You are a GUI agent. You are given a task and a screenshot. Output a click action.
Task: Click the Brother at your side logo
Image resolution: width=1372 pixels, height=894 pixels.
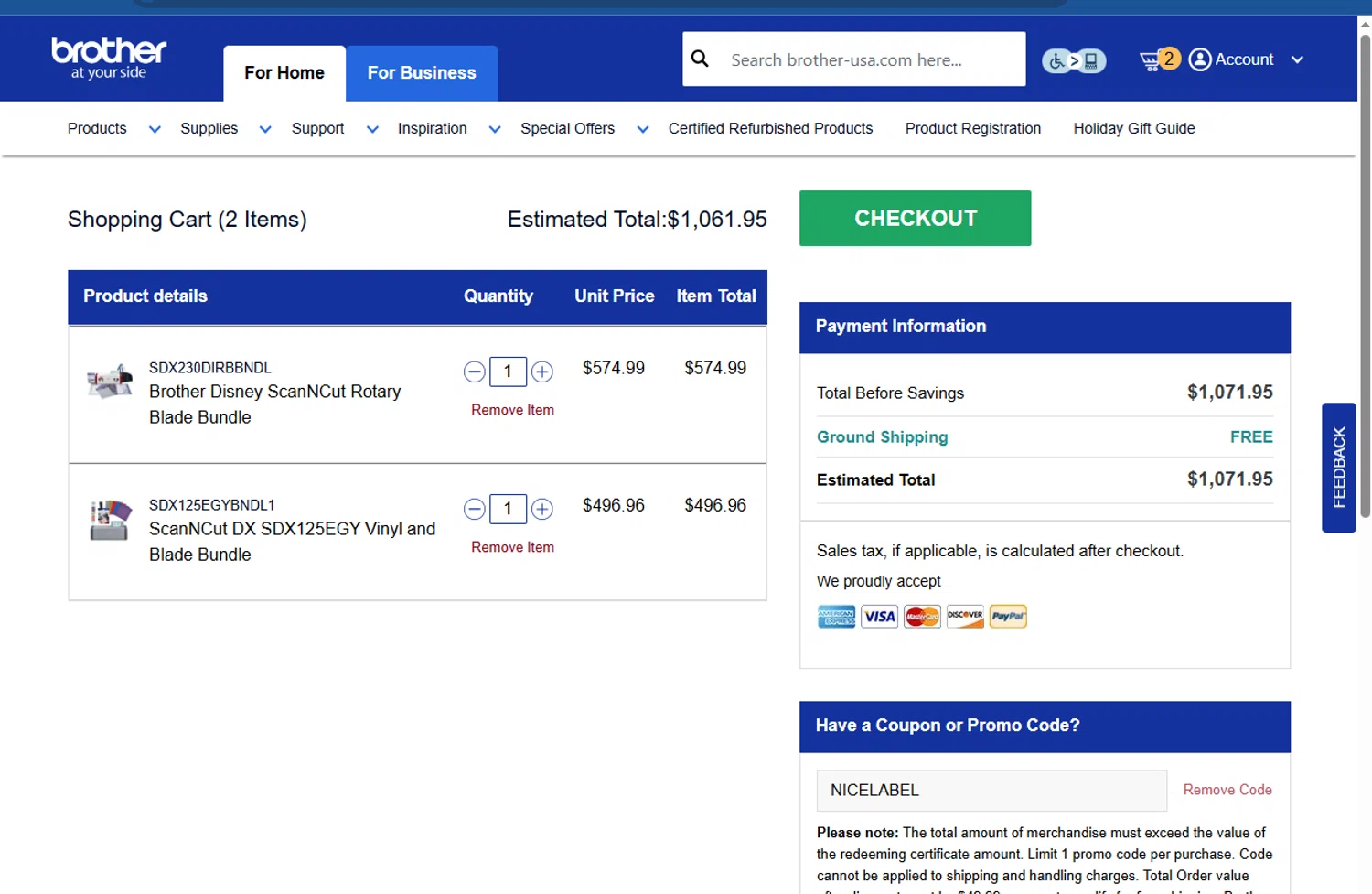[109, 58]
